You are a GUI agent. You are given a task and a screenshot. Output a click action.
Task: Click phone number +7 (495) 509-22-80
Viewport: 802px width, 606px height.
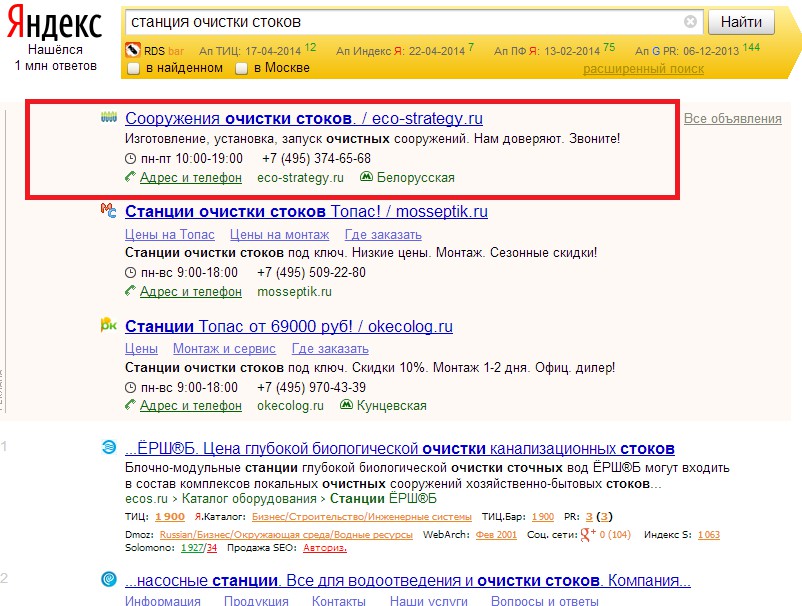(x=311, y=273)
